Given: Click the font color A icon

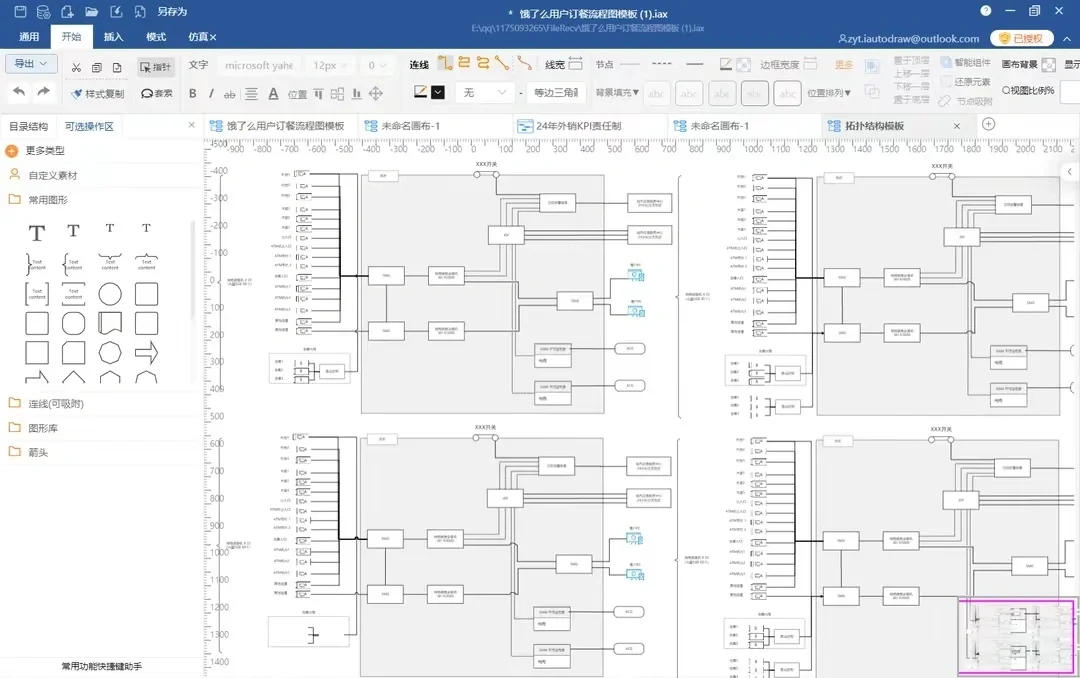Looking at the screenshot, I should pos(273,94).
